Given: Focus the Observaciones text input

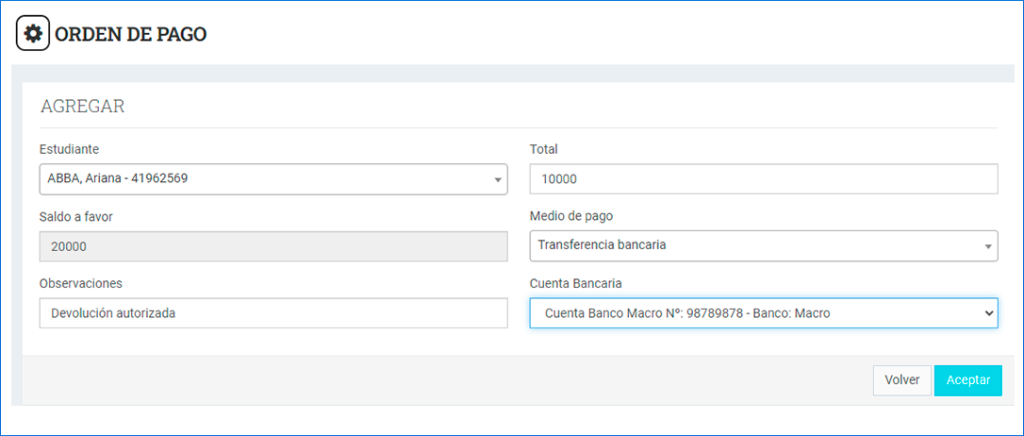Looking at the screenshot, I should click(273, 313).
